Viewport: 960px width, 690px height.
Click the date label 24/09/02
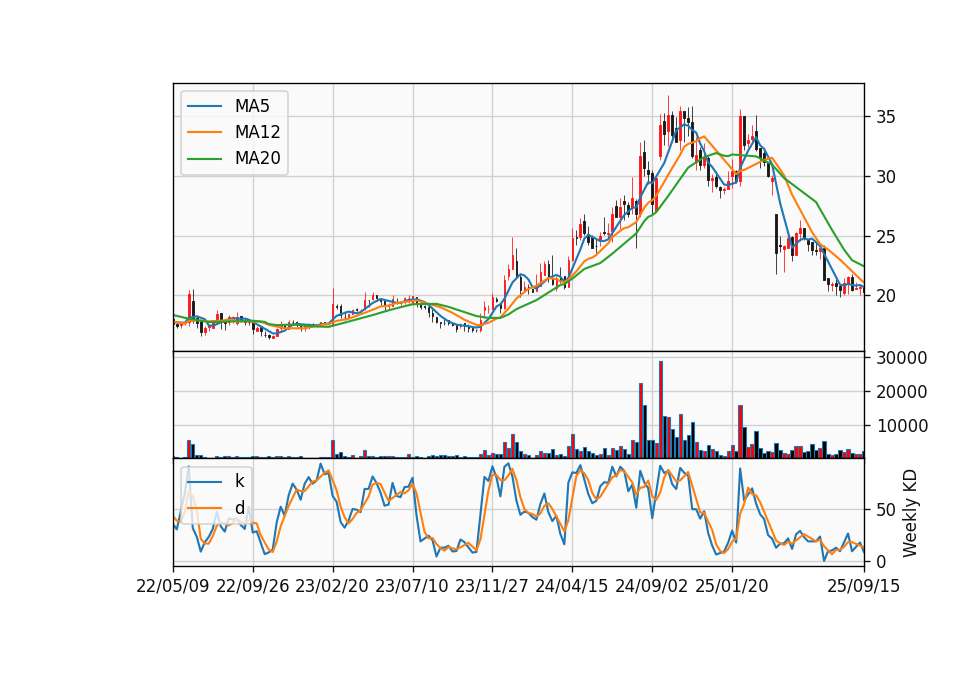point(651,586)
